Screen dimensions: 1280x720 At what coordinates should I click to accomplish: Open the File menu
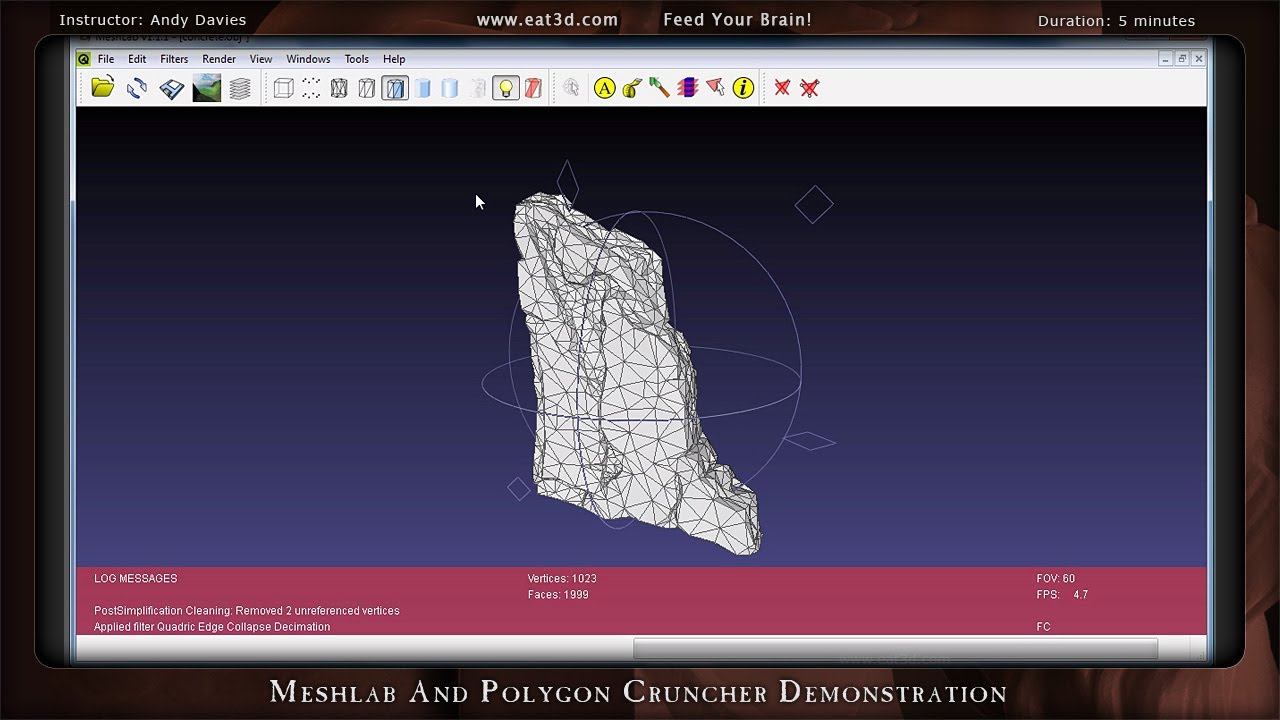click(x=105, y=59)
